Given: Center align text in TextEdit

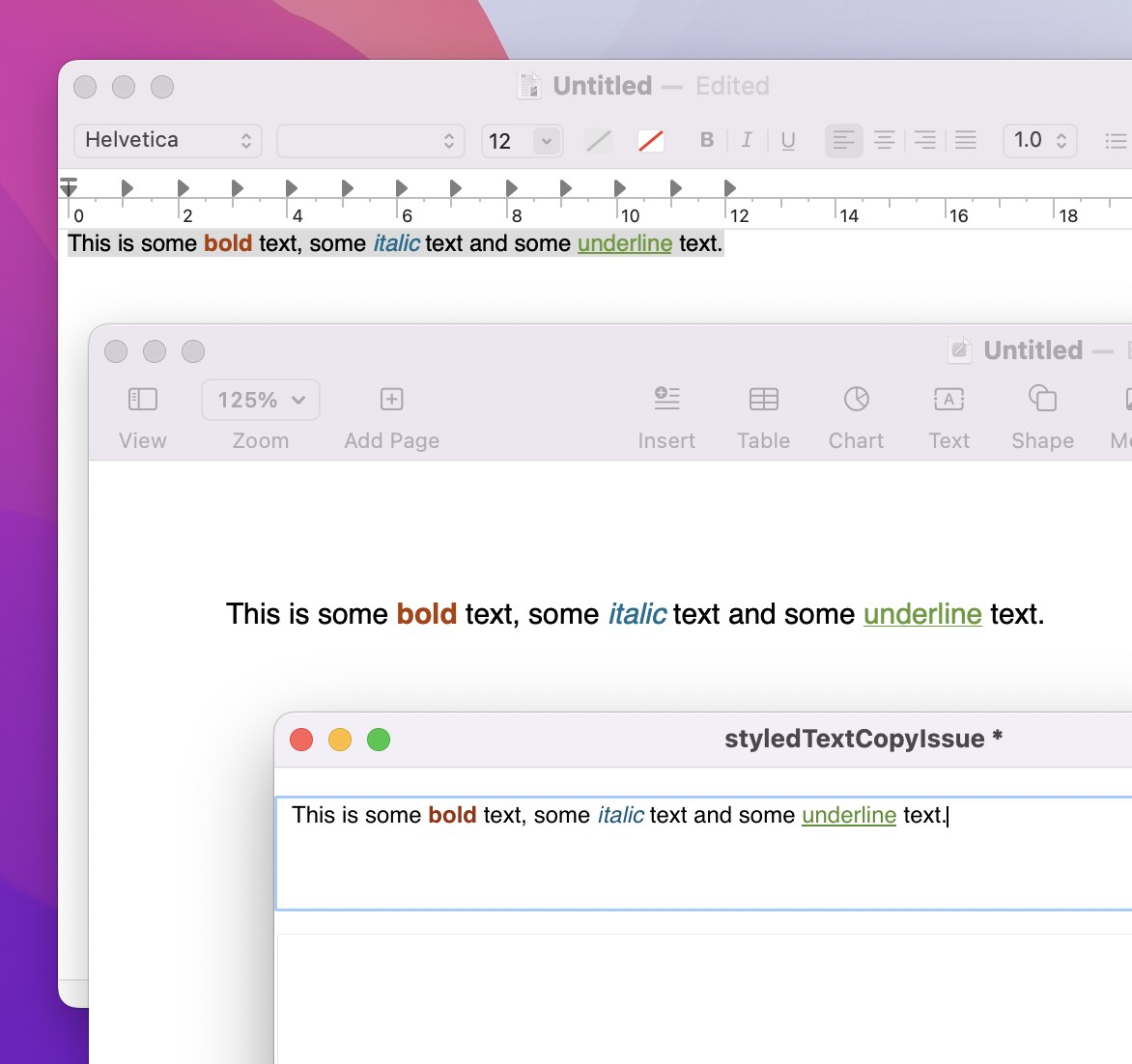Looking at the screenshot, I should 884,141.
